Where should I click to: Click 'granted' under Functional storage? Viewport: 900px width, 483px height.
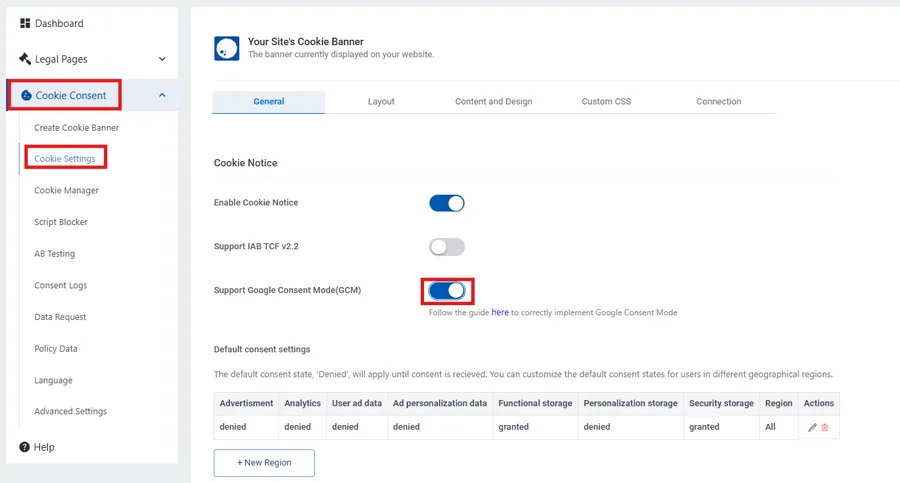pos(513,427)
